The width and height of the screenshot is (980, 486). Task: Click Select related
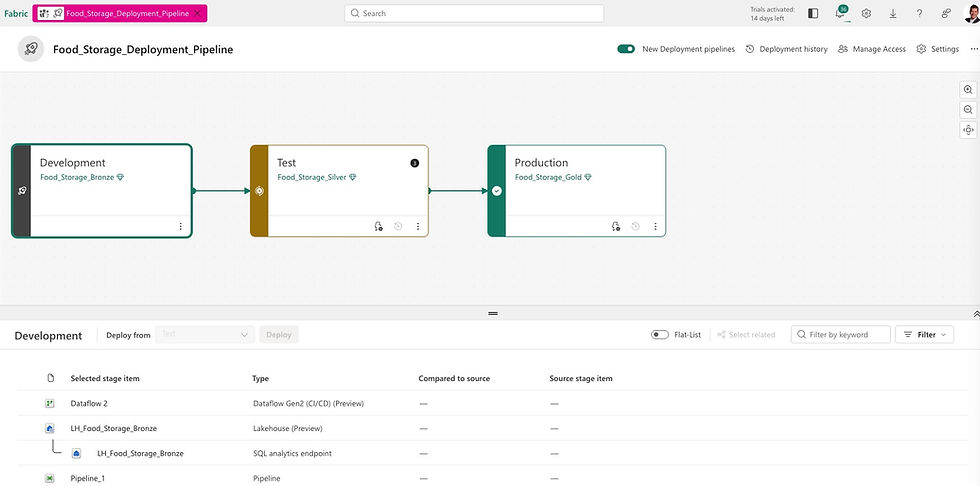pyautogui.click(x=746, y=335)
